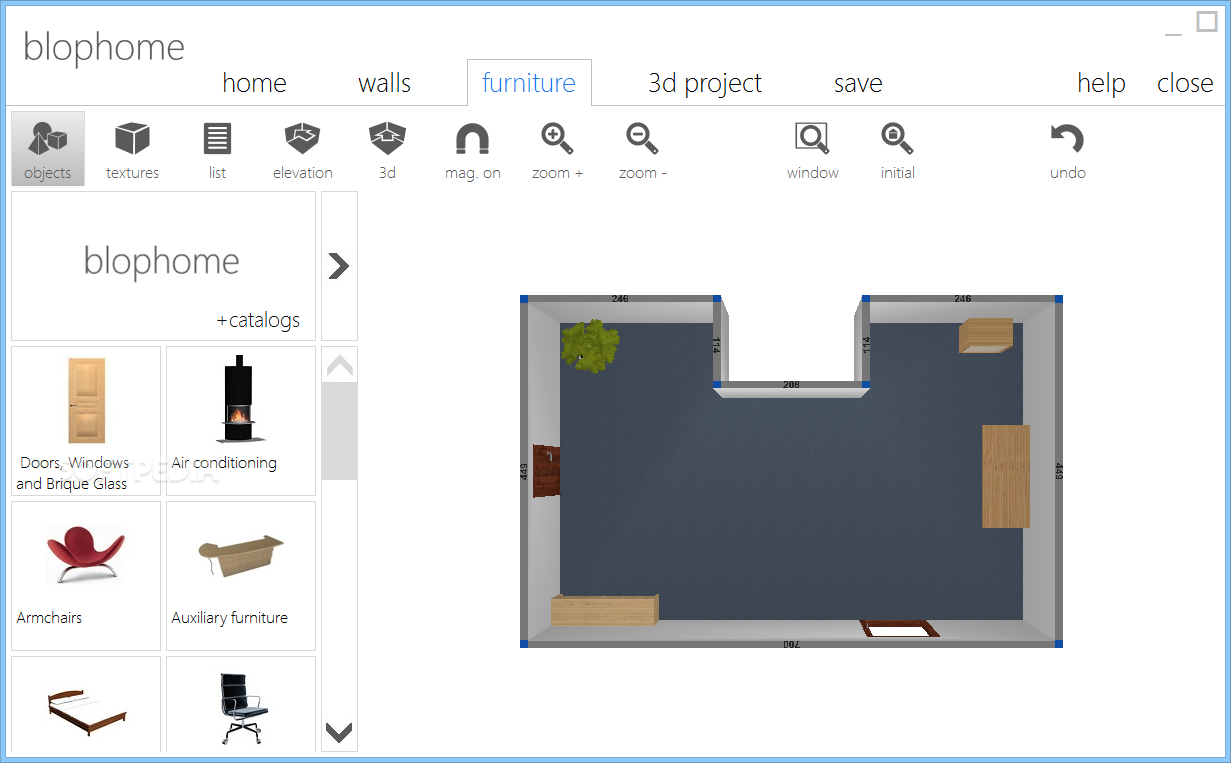This screenshot has width=1231, height=763.
Task: Open the office chair category thumbnail
Action: coord(241,704)
